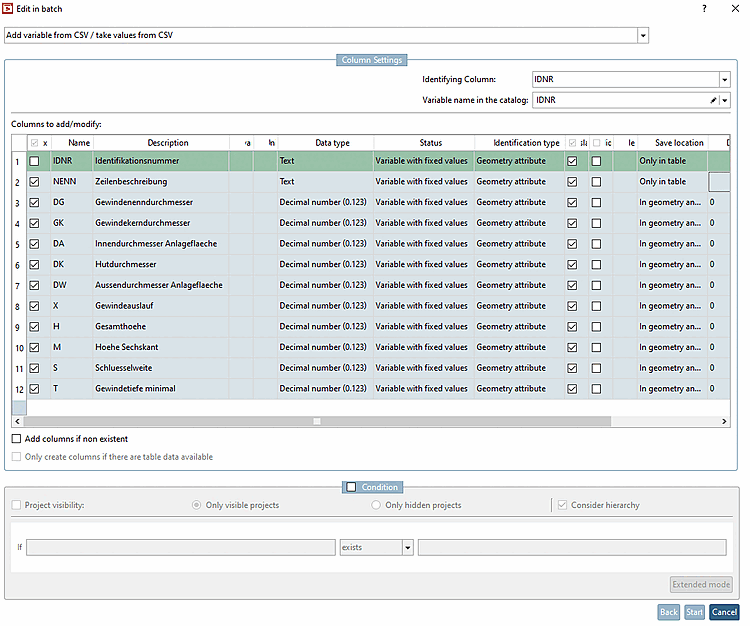Viewport: 750px width, 626px height.
Task: Click the pencil icon beside the catalog variable name
Action: point(714,100)
